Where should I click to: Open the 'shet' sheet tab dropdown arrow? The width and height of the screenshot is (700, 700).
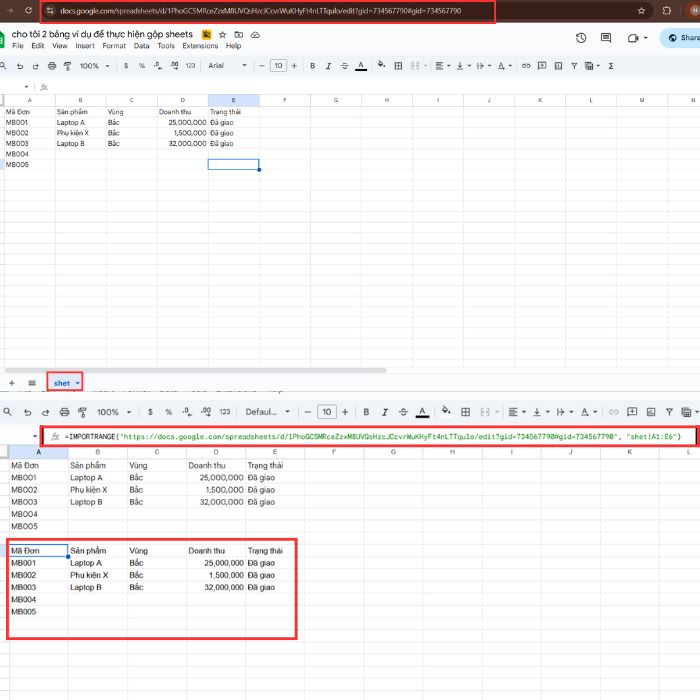pyautogui.click(x=78, y=383)
